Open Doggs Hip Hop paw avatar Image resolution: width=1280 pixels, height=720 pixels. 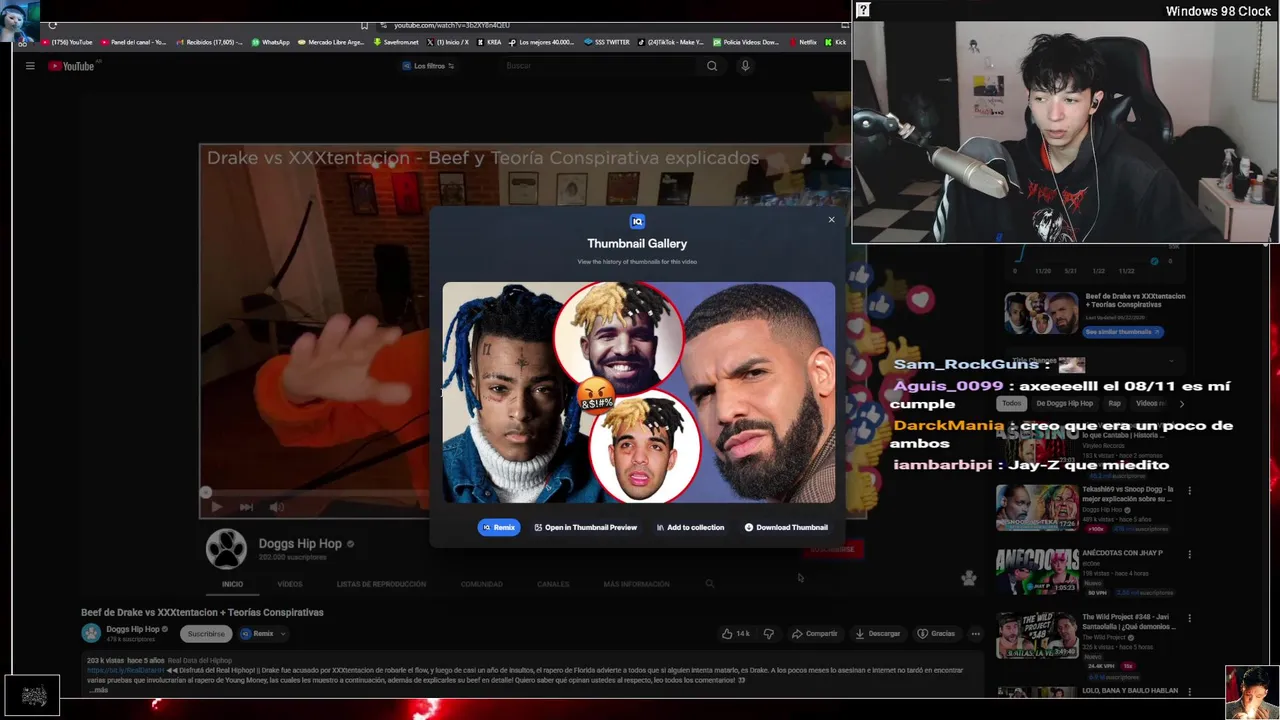(226, 549)
